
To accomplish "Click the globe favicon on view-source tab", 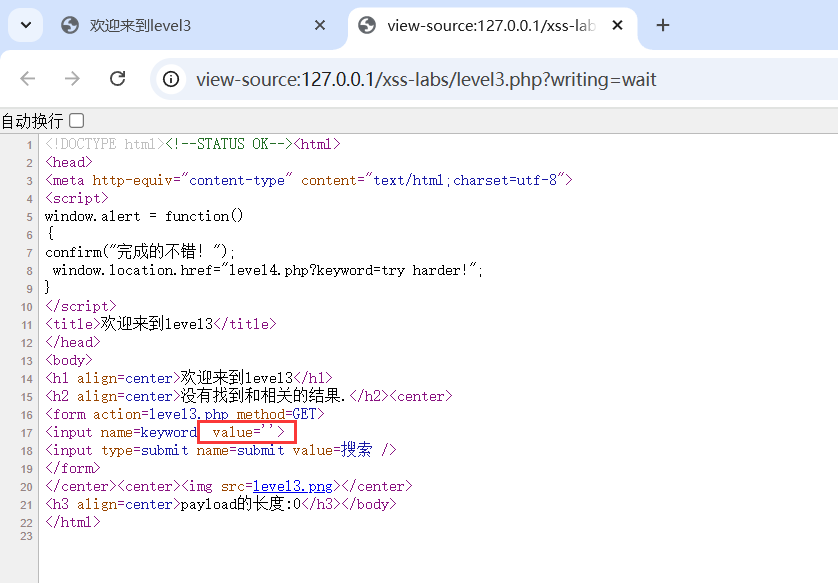I will [x=367, y=25].
